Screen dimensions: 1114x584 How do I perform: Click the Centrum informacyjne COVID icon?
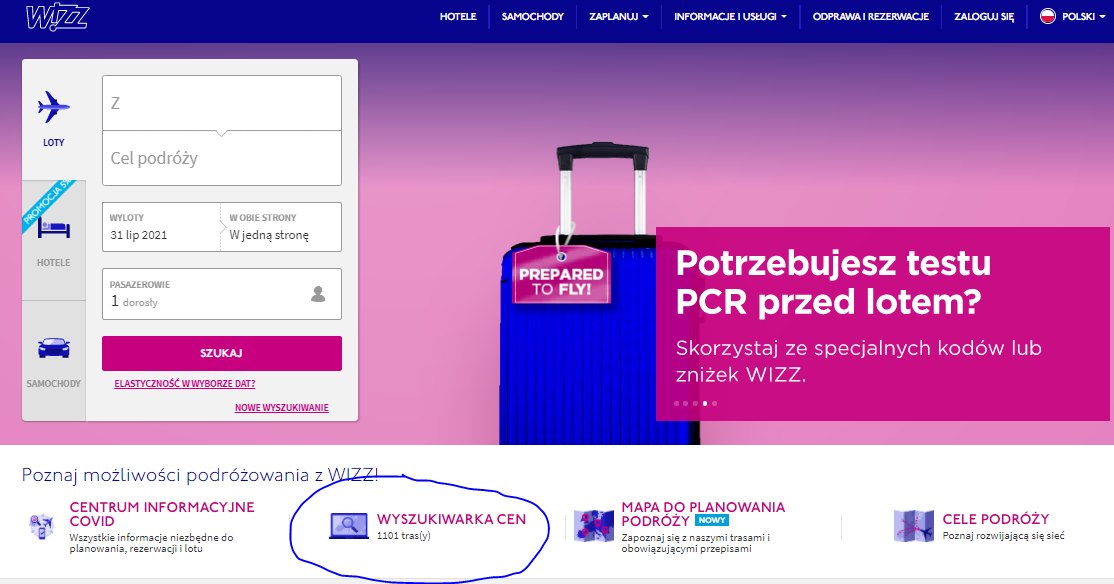point(42,526)
